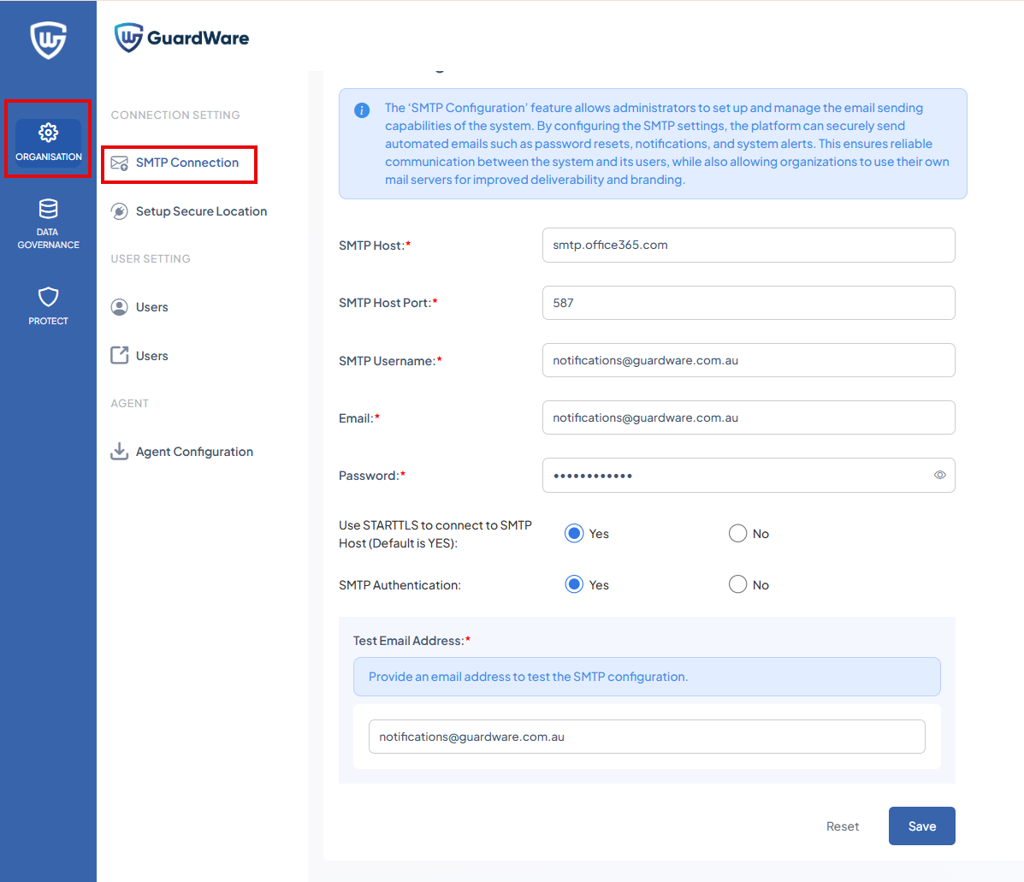
Task: Click the Users person avatar icon
Action: pos(120,307)
